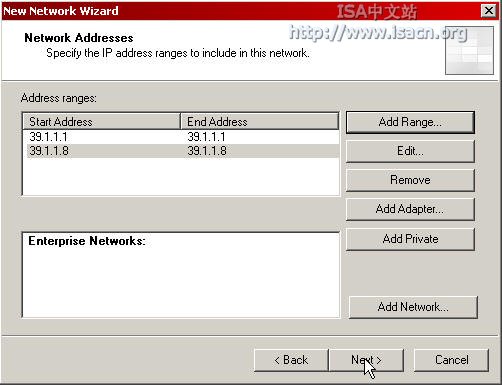Remove the selected address range

tap(410, 180)
